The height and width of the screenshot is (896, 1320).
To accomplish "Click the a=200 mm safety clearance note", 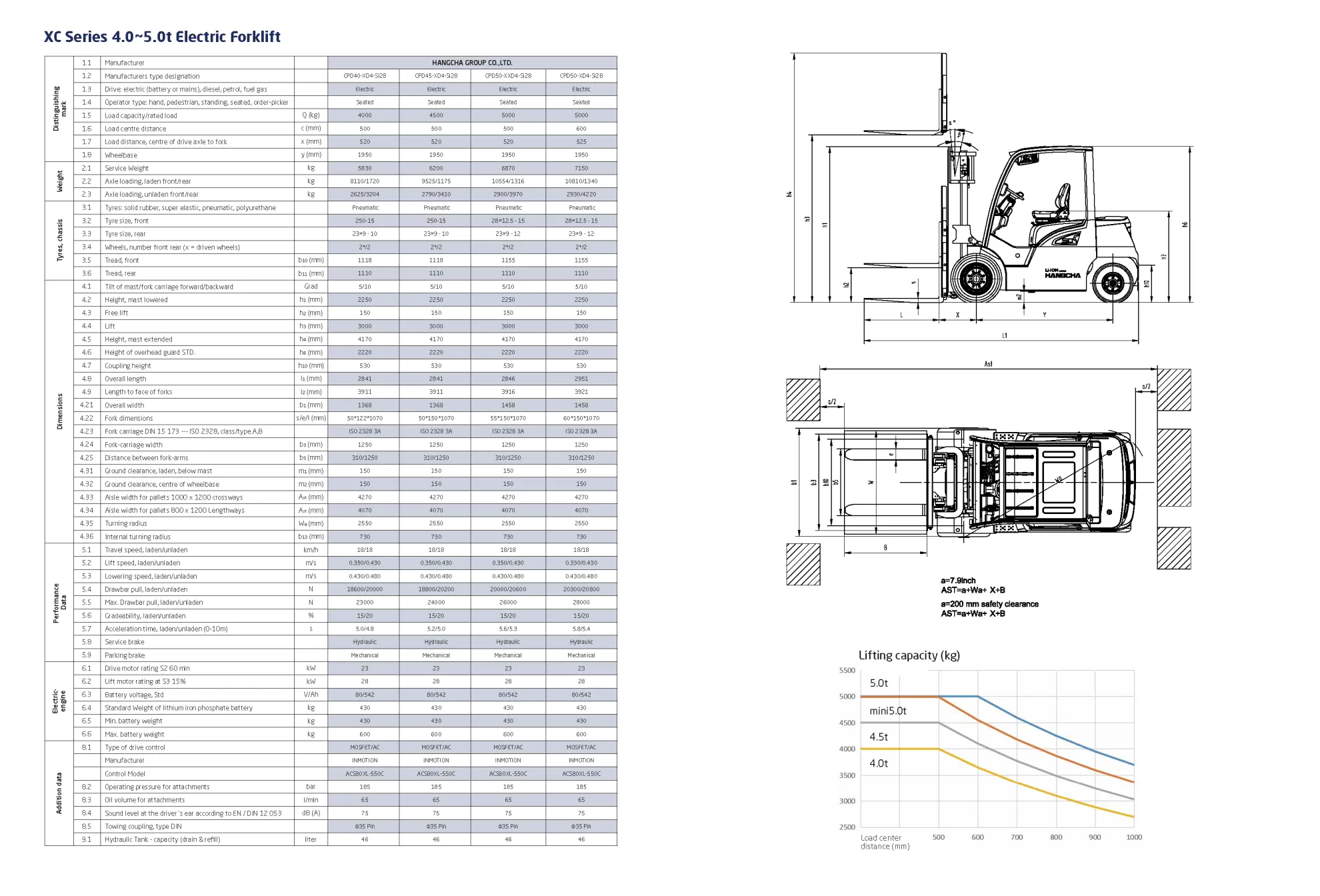I will point(989,604).
